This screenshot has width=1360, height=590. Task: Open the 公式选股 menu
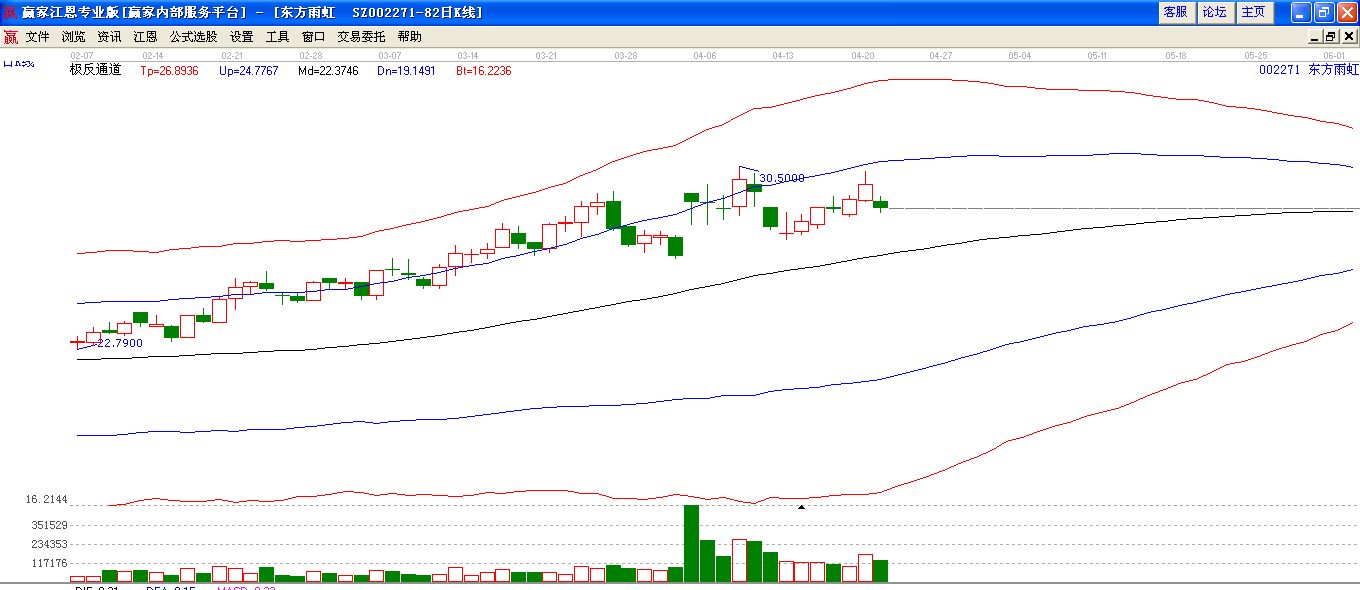pyautogui.click(x=193, y=37)
